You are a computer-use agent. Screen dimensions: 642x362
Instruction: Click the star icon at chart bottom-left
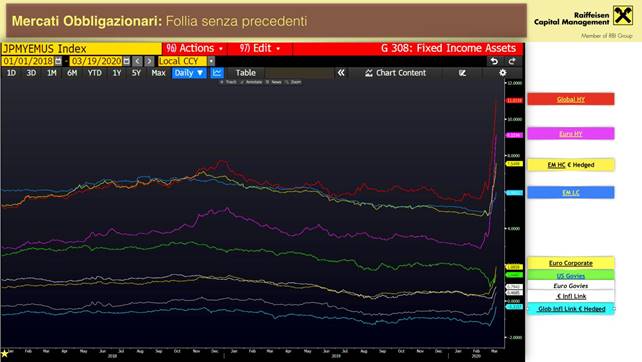[x=5, y=354]
